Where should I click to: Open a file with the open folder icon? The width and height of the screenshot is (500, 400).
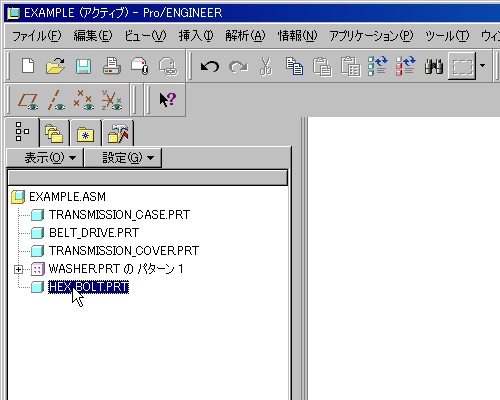pos(55,66)
